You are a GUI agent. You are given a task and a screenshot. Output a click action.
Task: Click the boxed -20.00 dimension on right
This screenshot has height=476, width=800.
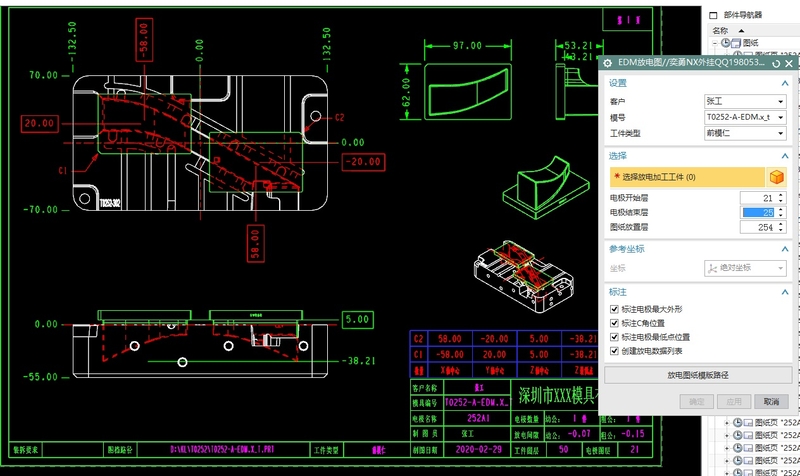click(x=363, y=162)
